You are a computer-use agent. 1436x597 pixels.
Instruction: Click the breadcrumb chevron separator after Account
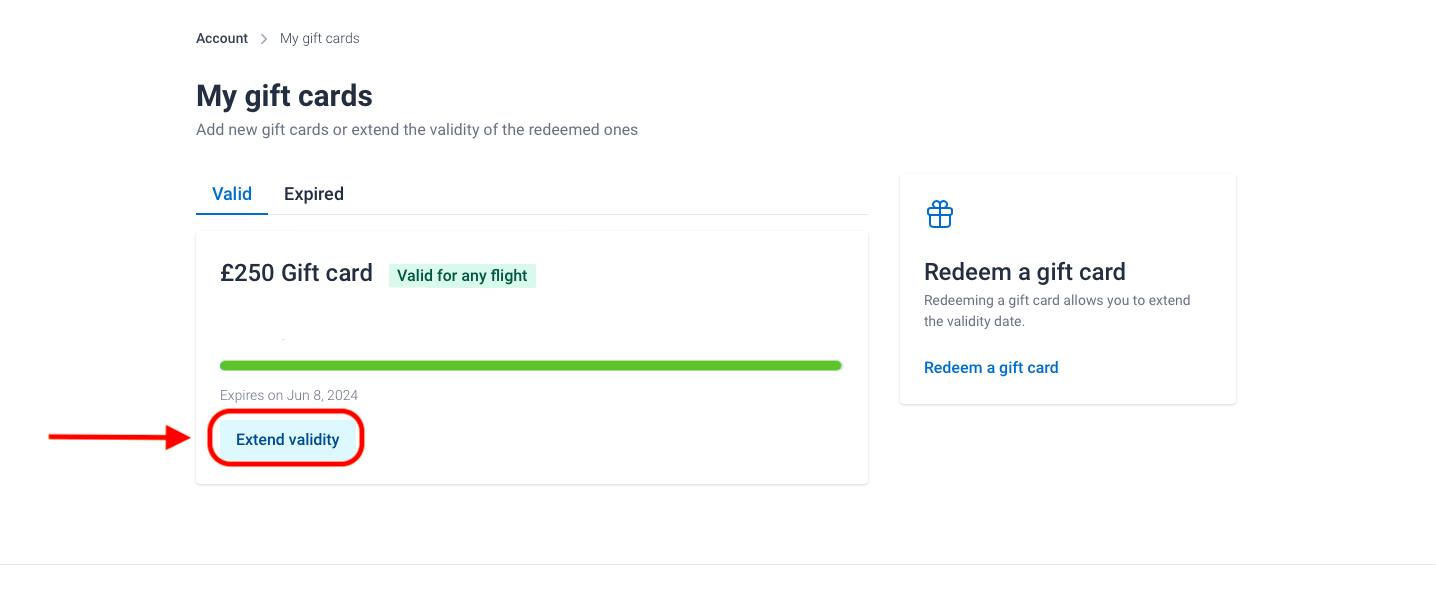pos(264,39)
